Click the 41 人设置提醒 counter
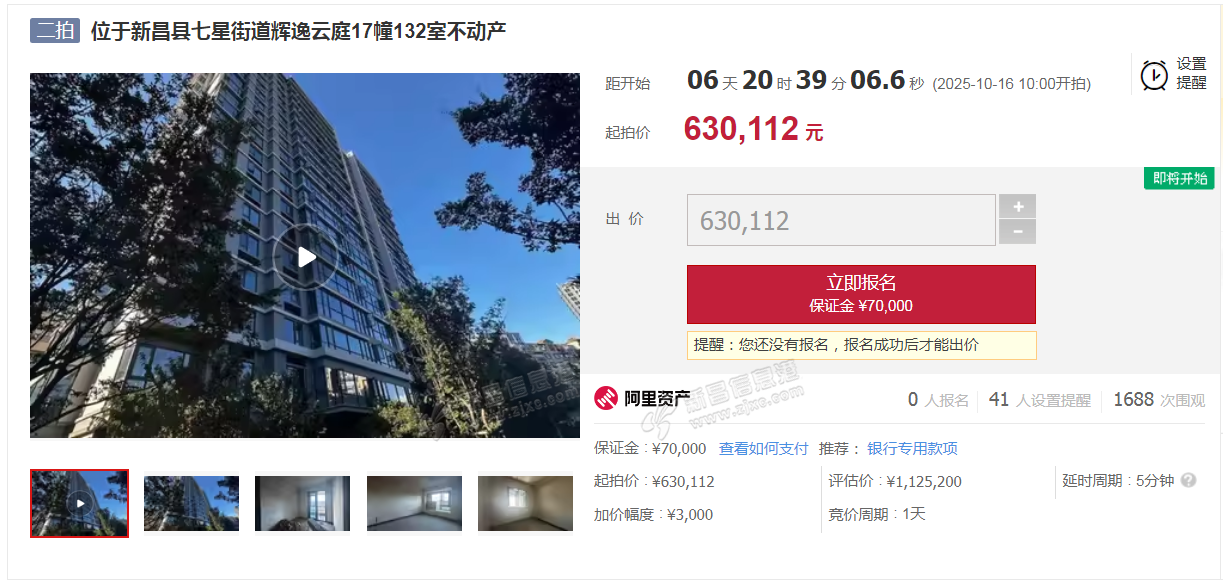 point(1039,400)
